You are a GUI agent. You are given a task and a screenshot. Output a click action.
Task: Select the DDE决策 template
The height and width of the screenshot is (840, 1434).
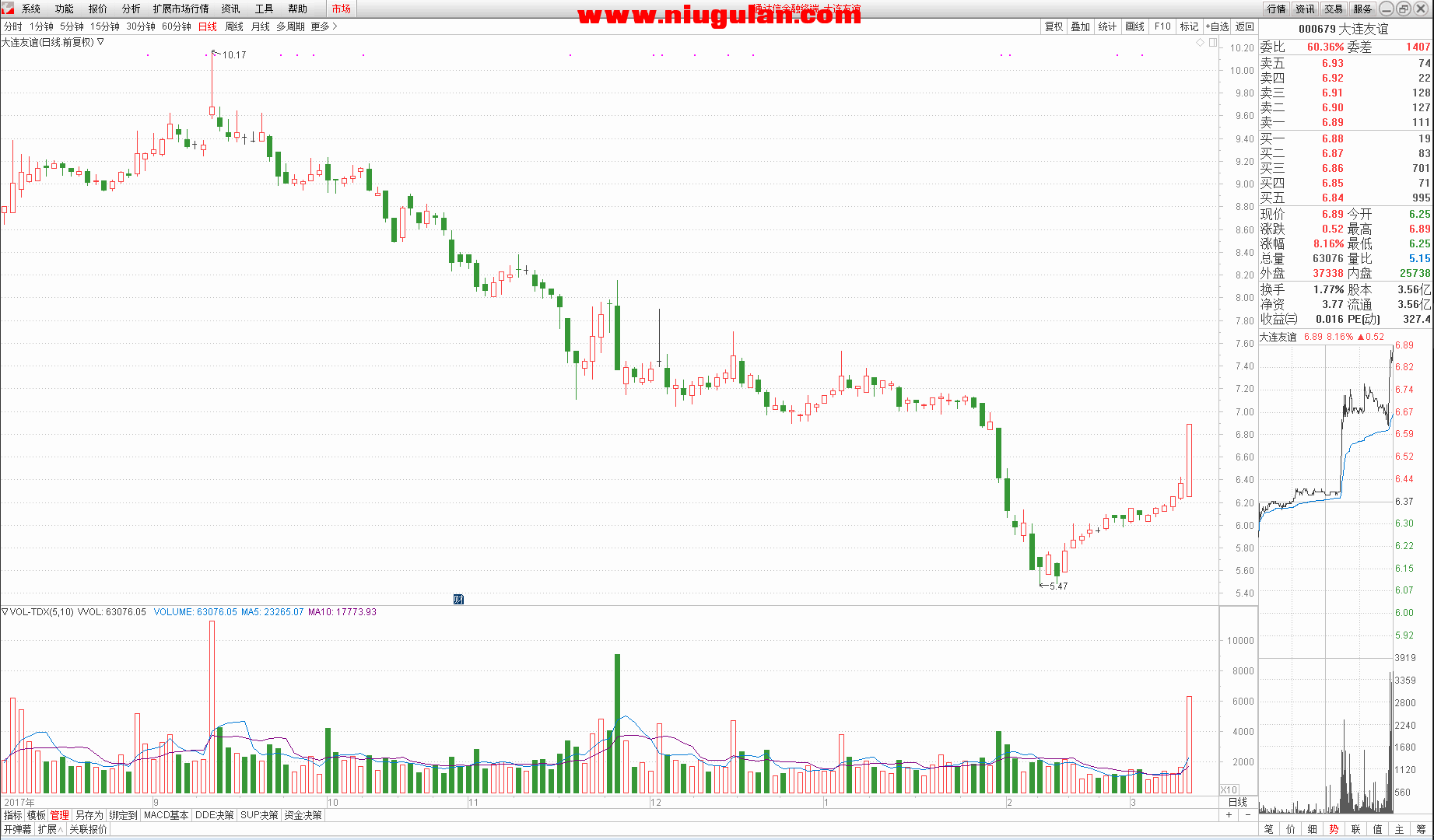click(x=215, y=815)
